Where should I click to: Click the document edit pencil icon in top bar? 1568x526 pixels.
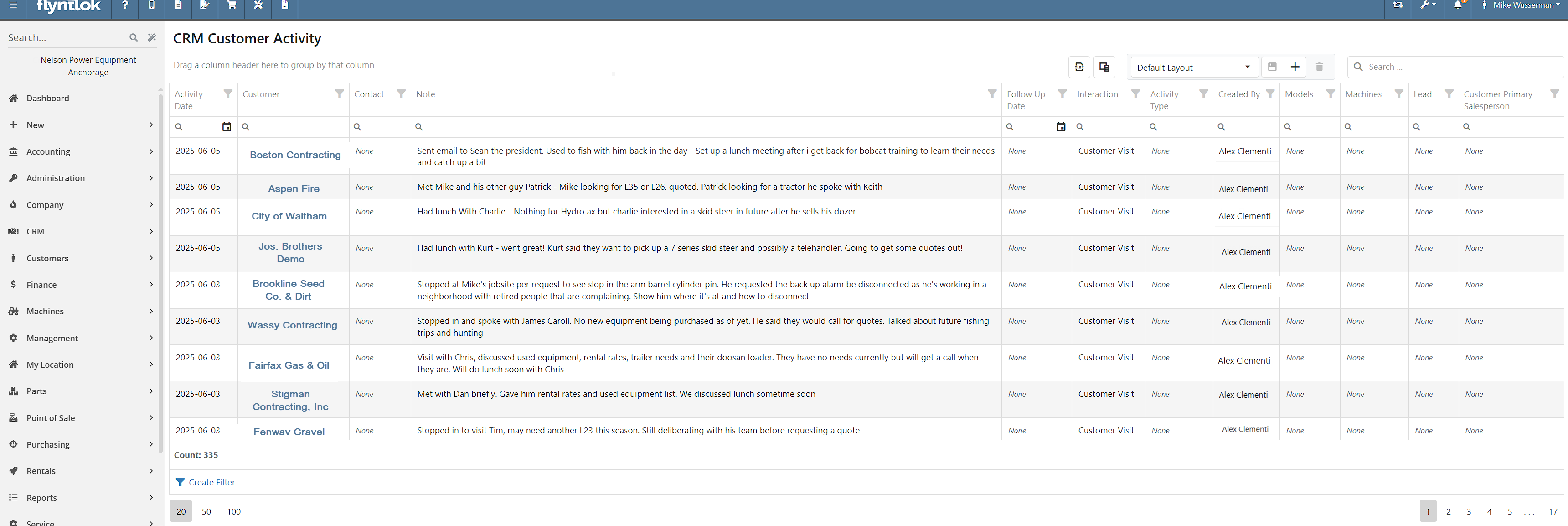(205, 5)
